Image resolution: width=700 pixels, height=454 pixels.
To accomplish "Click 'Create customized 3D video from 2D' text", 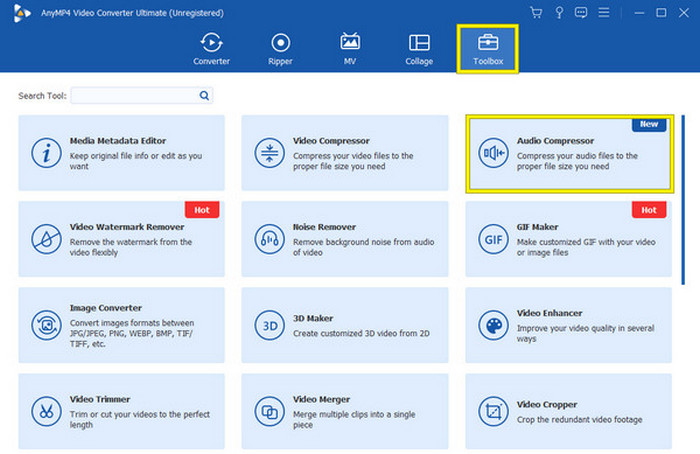I will click(361, 333).
